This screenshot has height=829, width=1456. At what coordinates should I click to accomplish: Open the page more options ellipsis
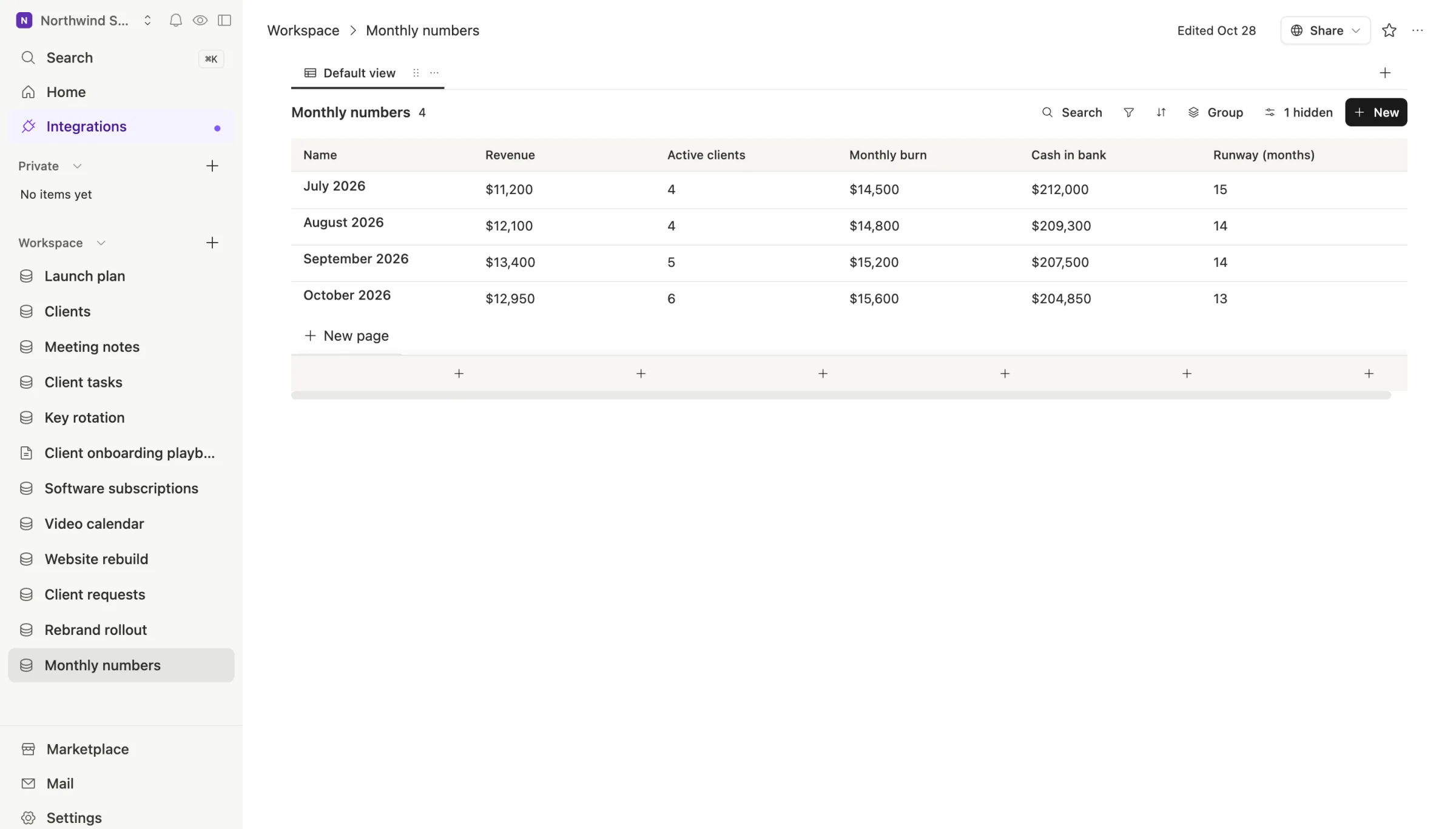[x=1417, y=31]
